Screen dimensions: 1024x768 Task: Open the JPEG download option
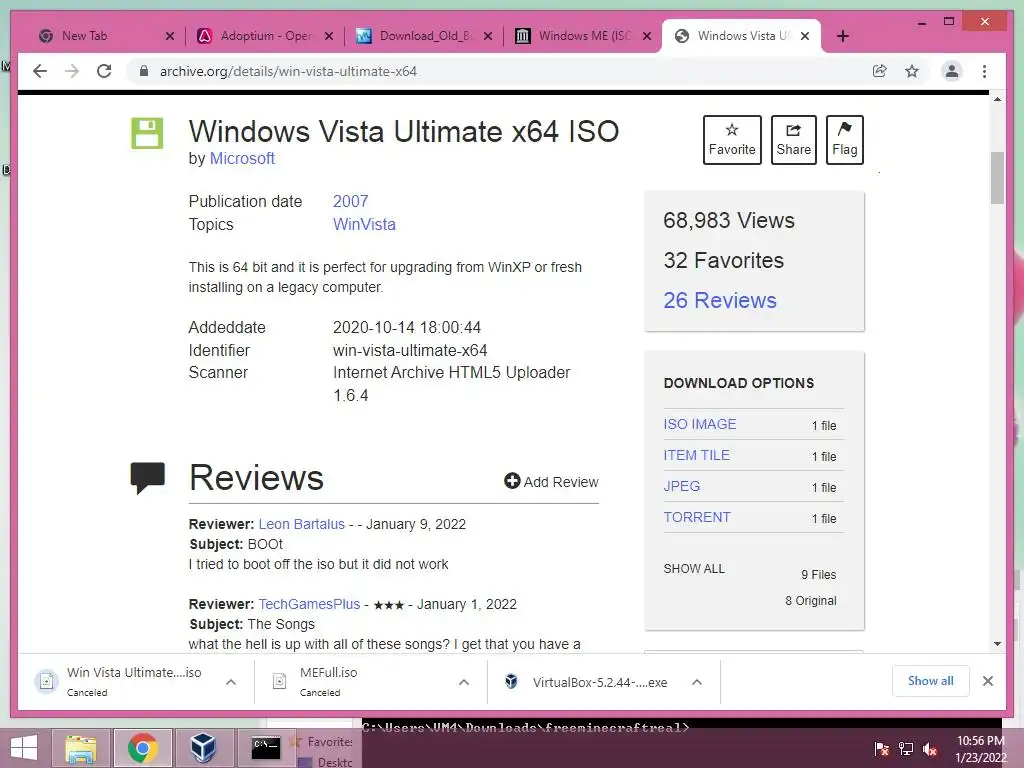pos(682,487)
